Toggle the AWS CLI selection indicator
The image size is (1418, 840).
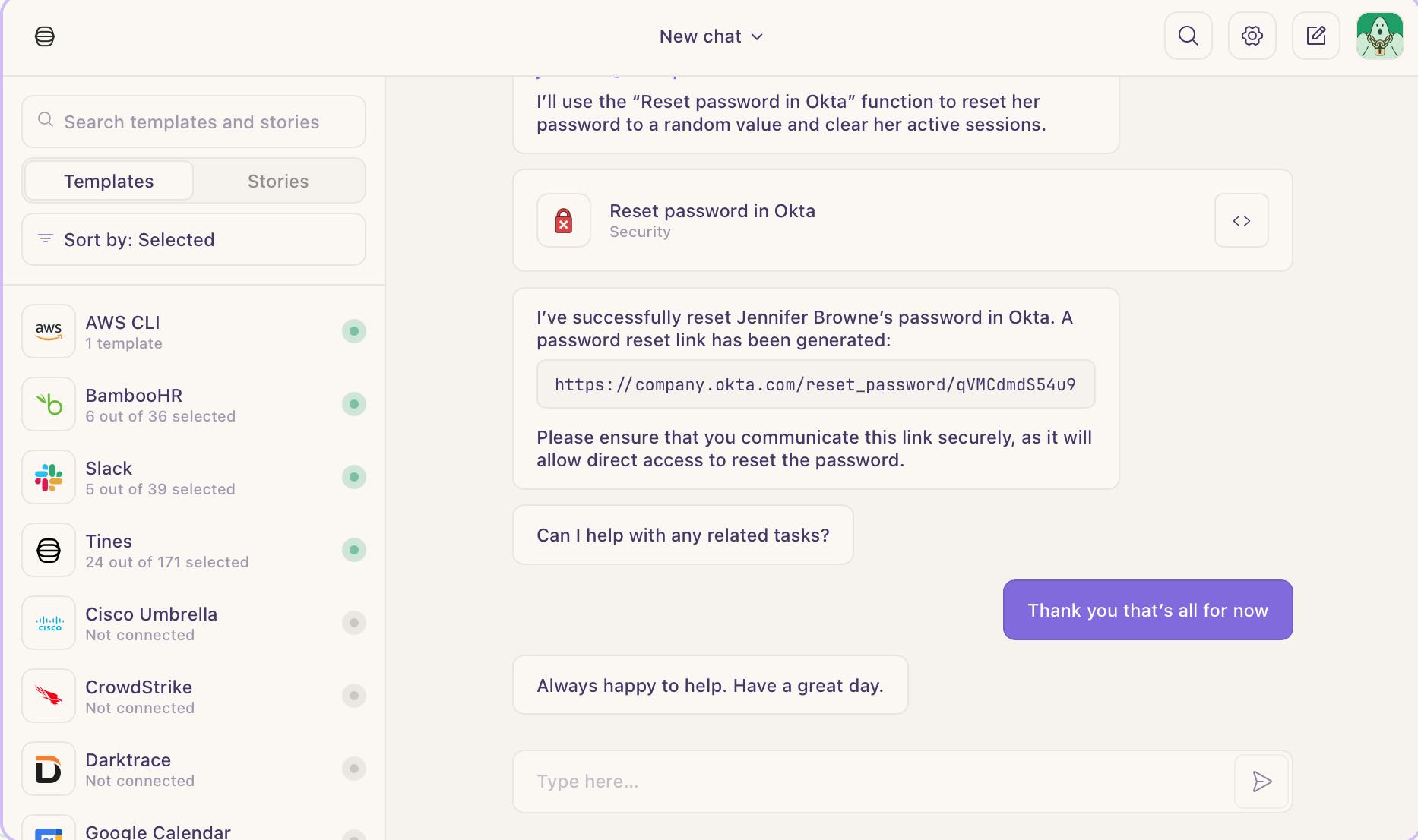click(354, 331)
